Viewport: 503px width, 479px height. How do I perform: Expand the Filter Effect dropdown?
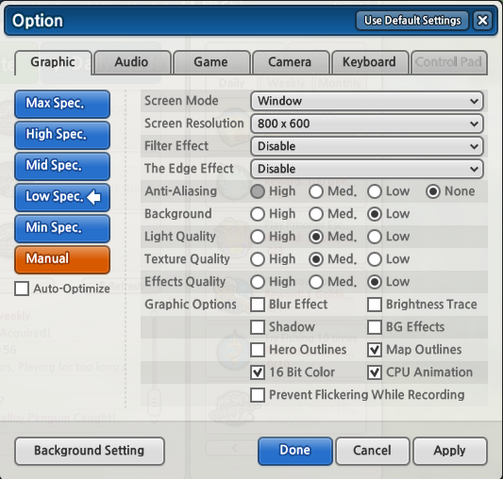(x=367, y=146)
